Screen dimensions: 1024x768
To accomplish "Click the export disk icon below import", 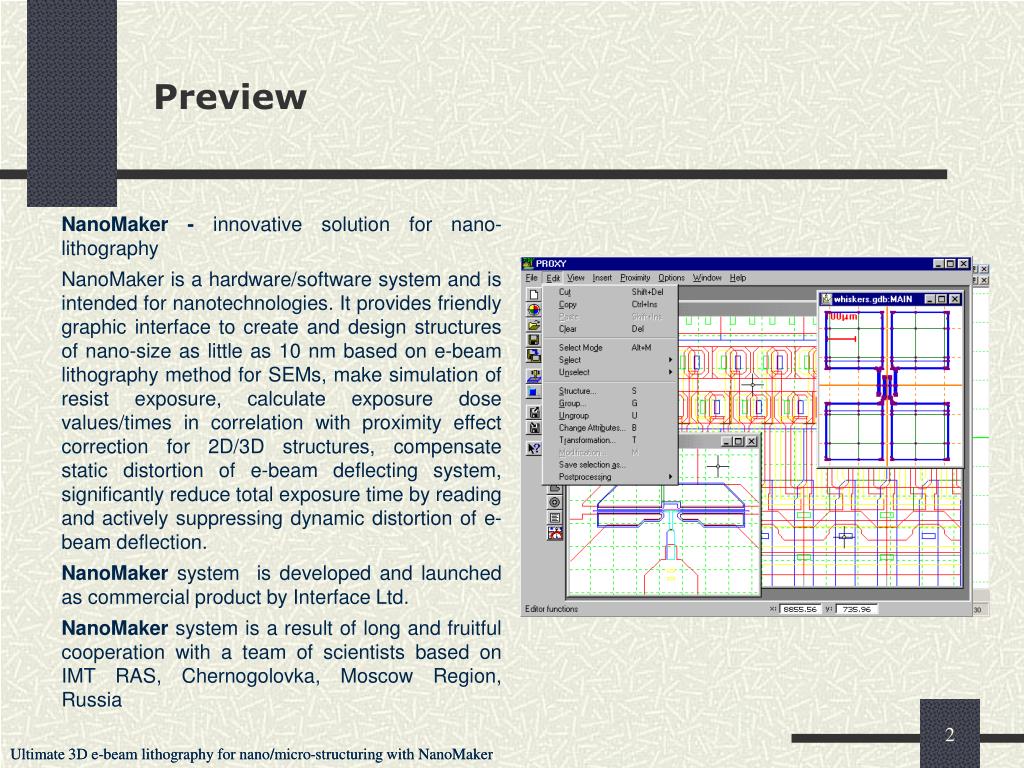I will pyautogui.click(x=534, y=428).
